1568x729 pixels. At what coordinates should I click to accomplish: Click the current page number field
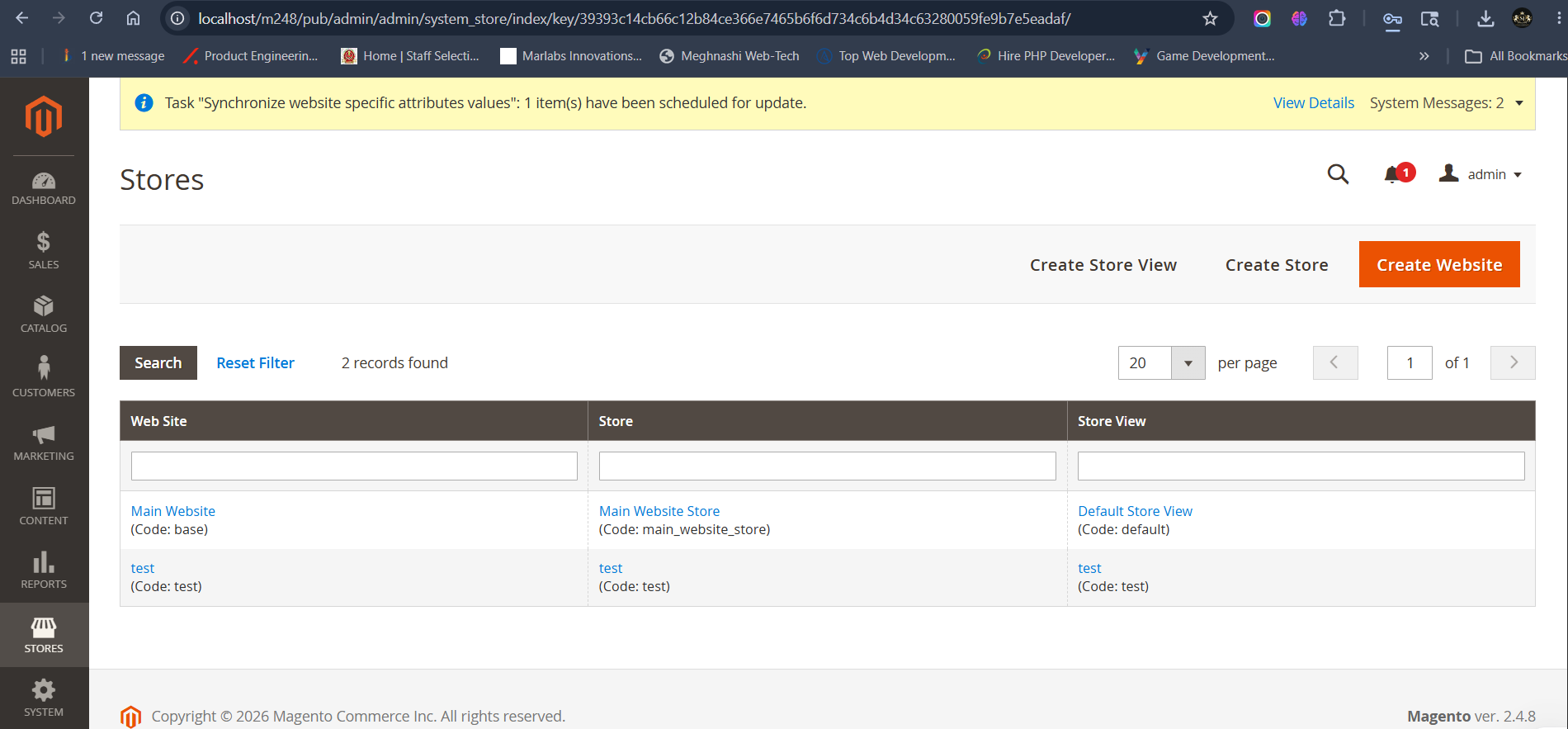(x=1410, y=362)
